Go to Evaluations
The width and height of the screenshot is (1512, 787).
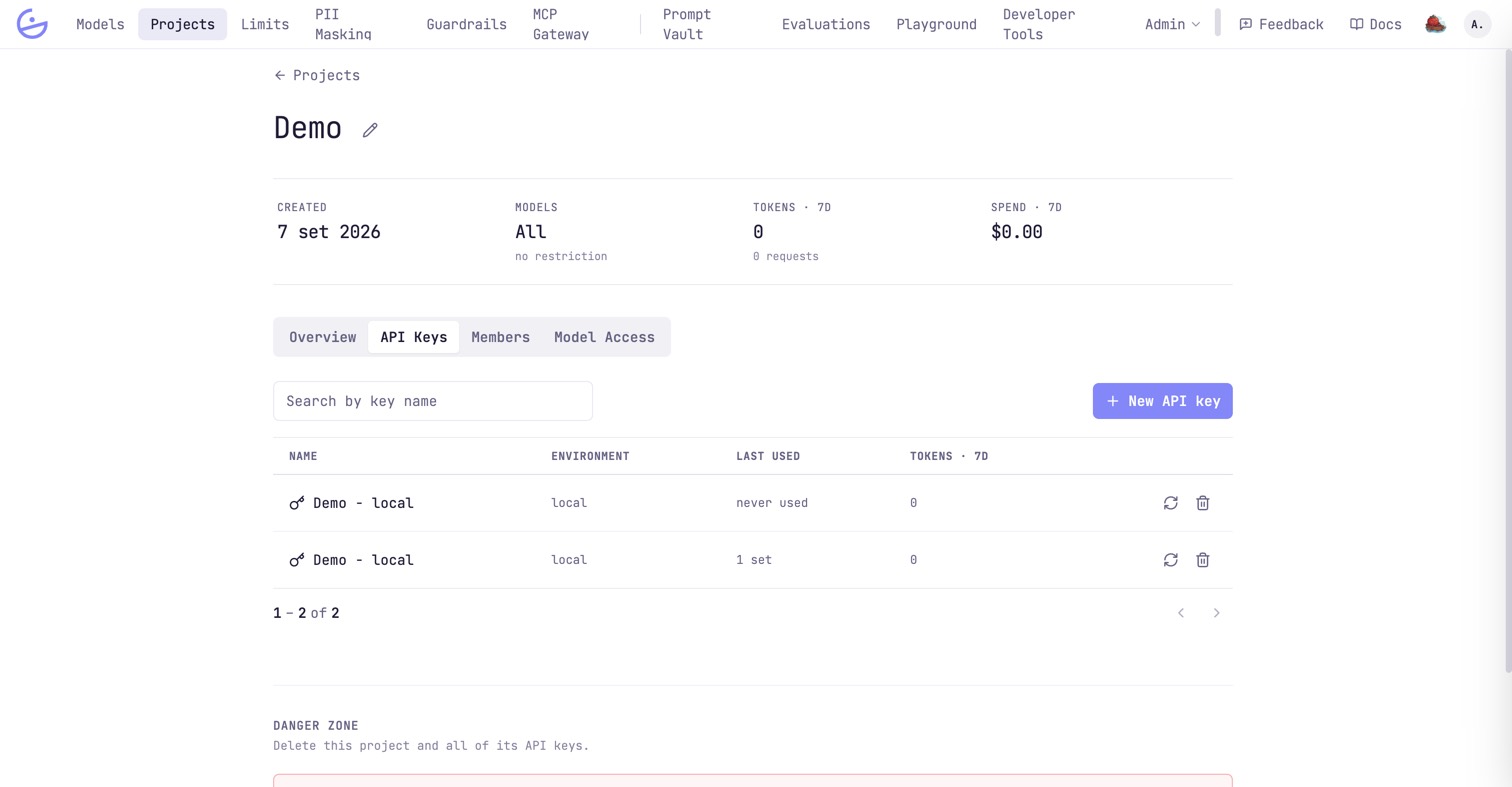826,24
